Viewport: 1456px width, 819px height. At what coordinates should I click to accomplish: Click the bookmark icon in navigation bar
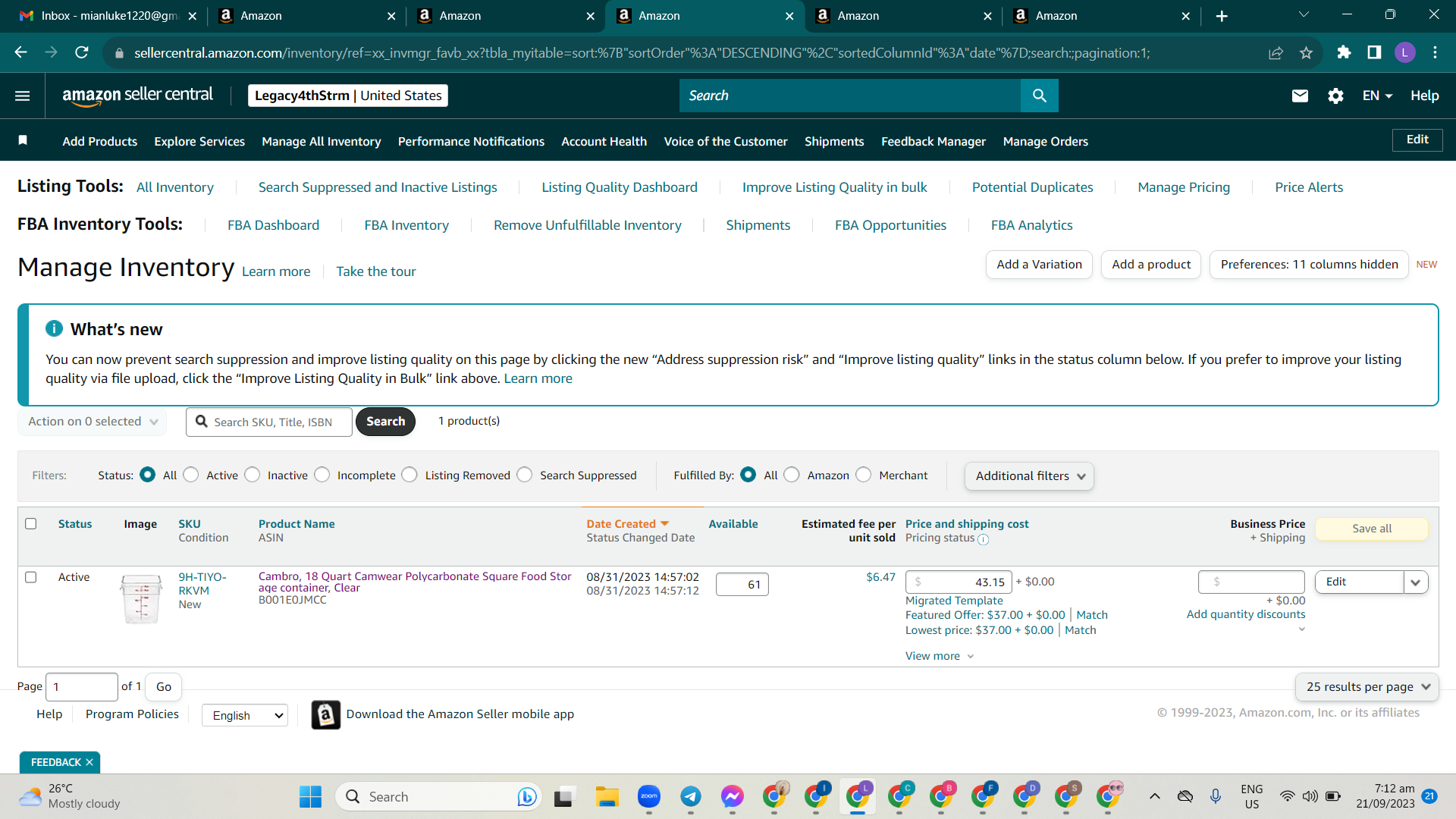click(23, 140)
